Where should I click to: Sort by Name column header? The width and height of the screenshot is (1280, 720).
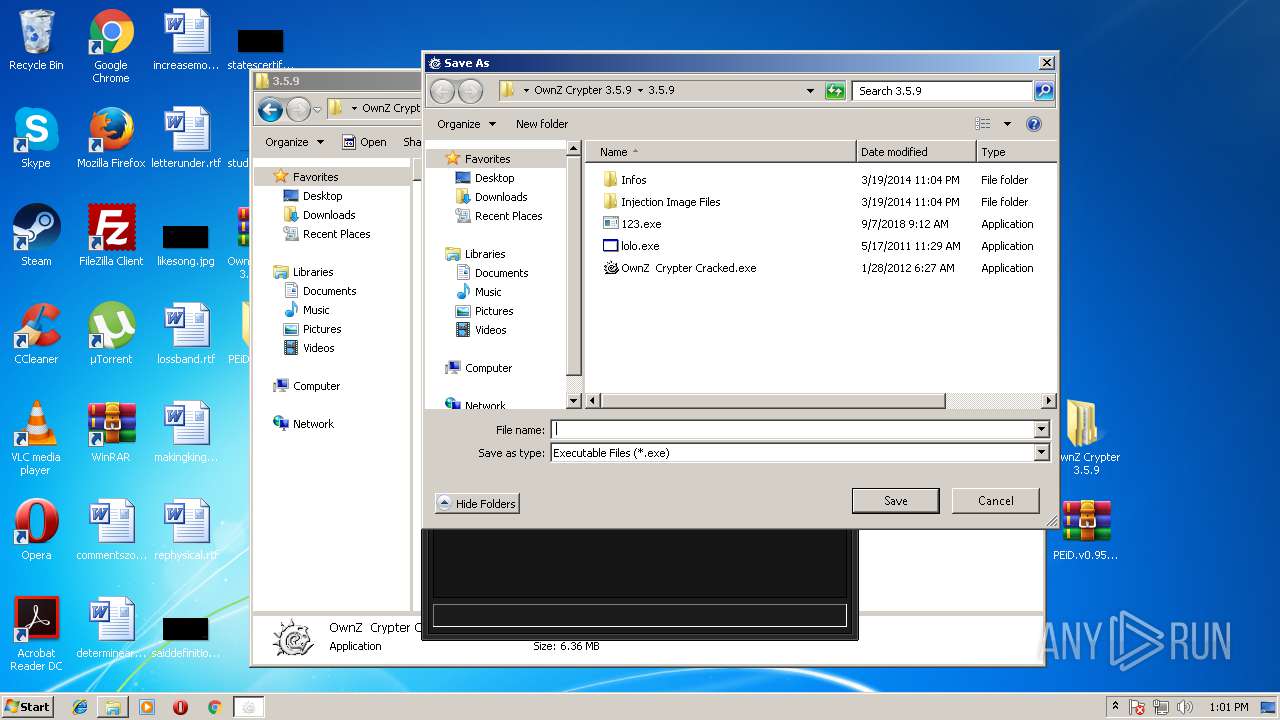click(x=721, y=152)
